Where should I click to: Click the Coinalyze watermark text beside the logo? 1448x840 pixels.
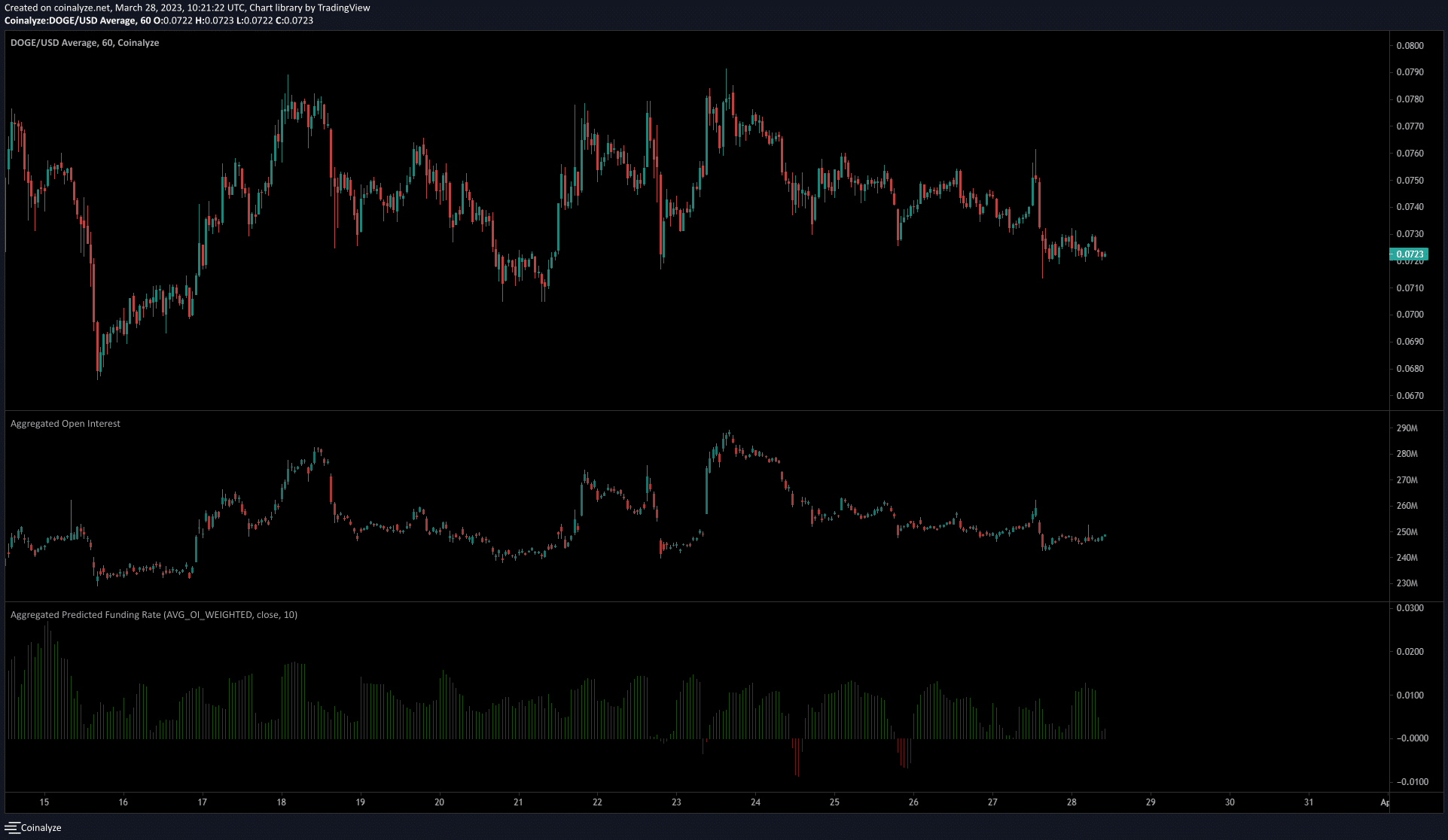41,828
